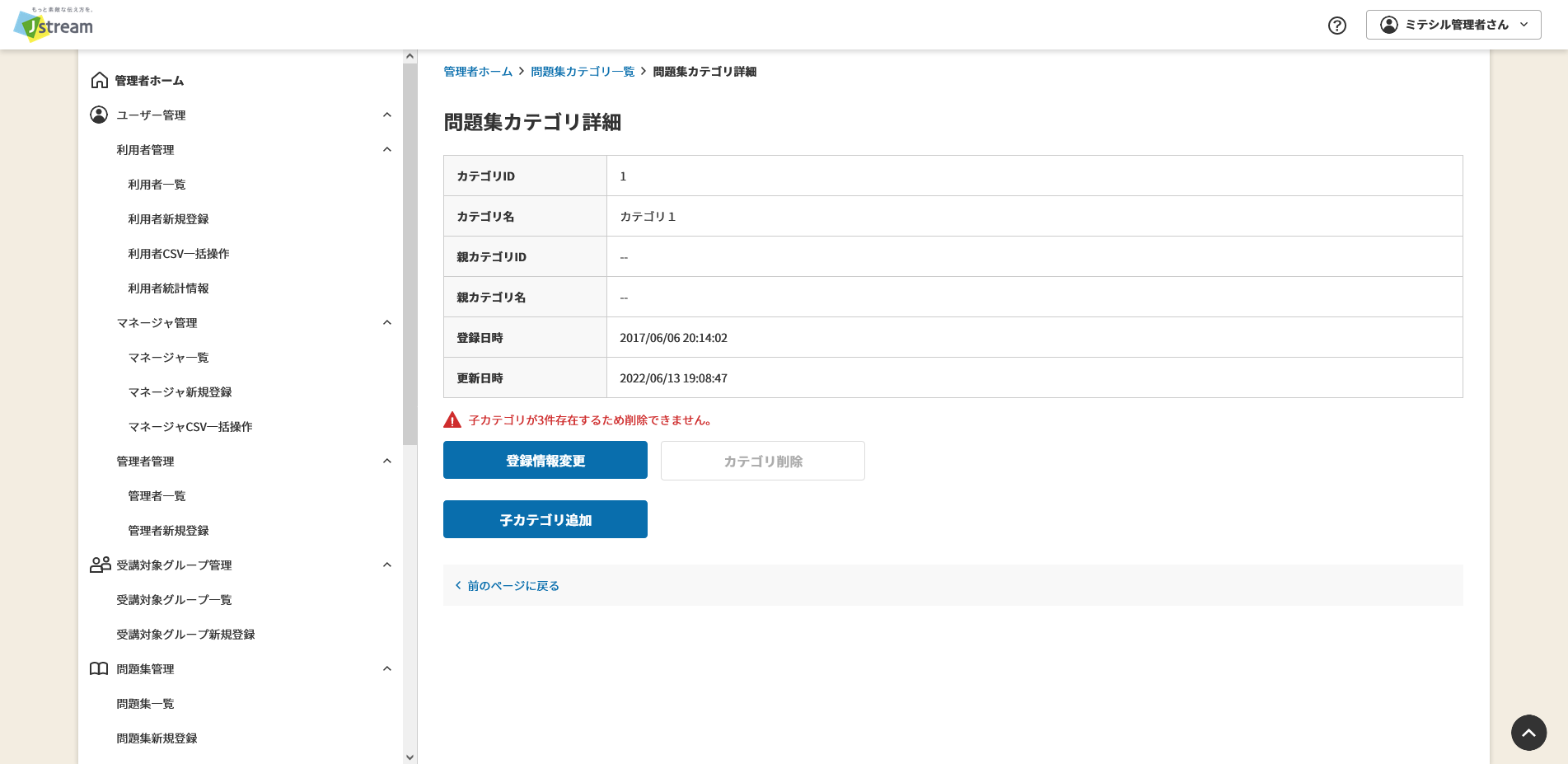Go back via 前のページに戻る link
Image resolution: width=1568 pixels, height=764 pixels.
(x=513, y=586)
